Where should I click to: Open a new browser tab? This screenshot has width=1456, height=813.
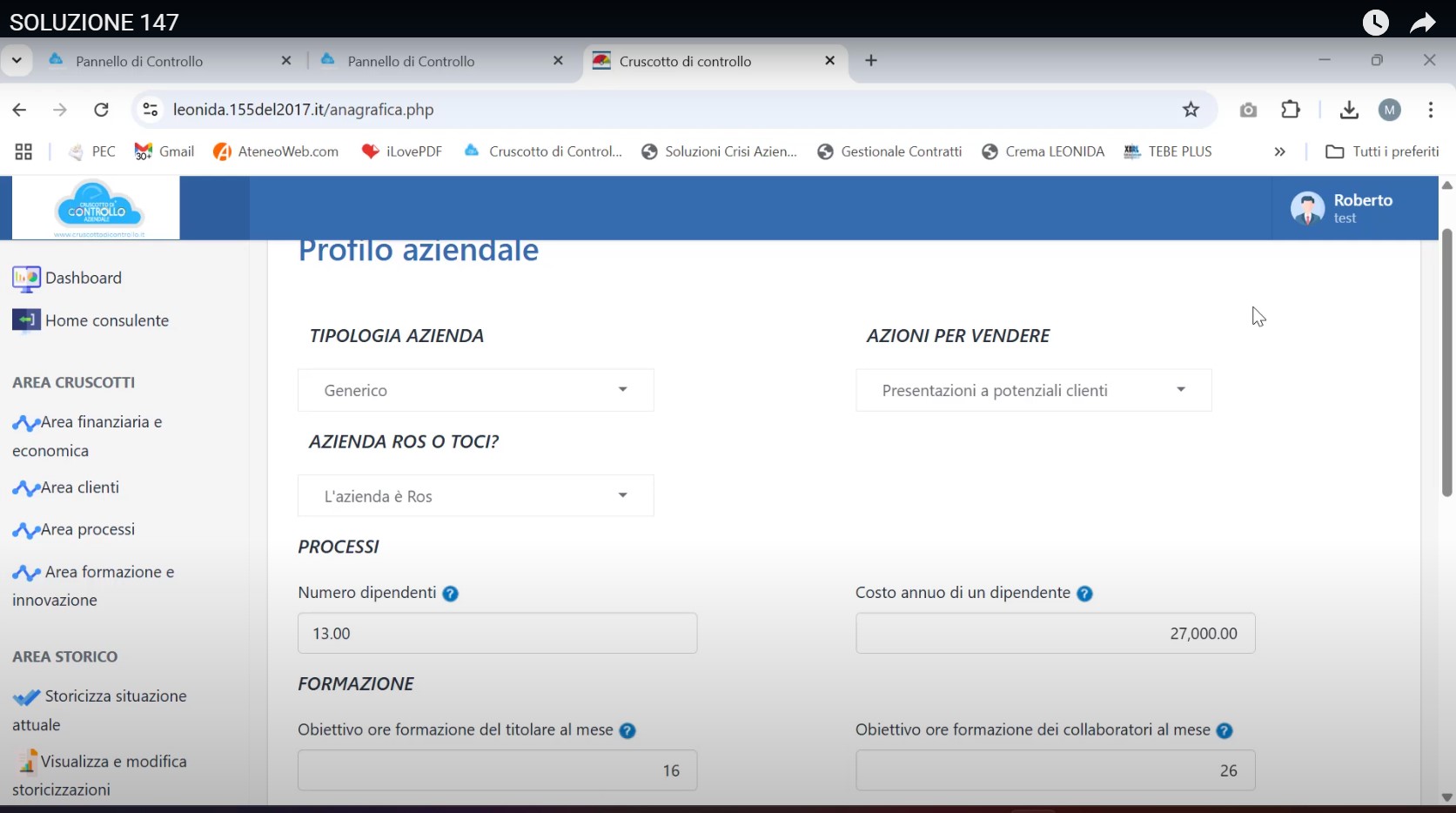click(x=871, y=61)
